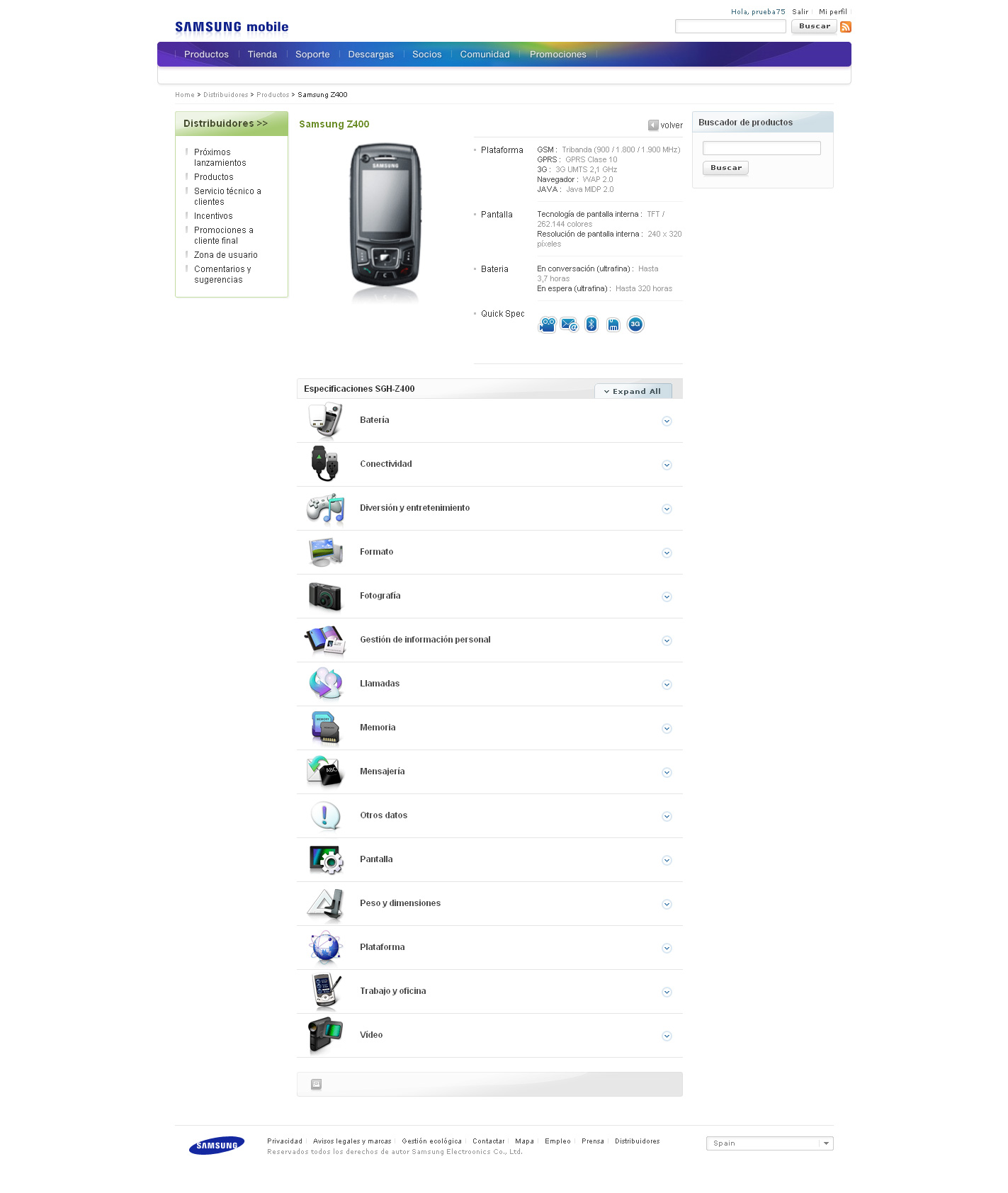
Task: Click the Fotografía camera icon
Action: click(325, 596)
